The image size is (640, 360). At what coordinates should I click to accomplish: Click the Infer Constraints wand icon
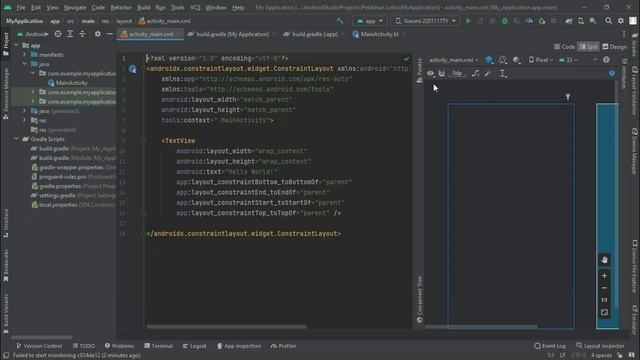pos(487,73)
